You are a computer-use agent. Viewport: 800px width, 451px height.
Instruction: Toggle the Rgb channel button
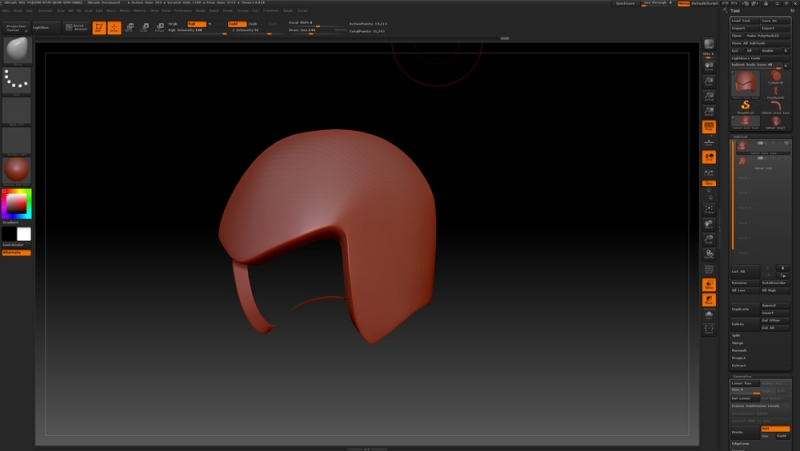[195, 23]
